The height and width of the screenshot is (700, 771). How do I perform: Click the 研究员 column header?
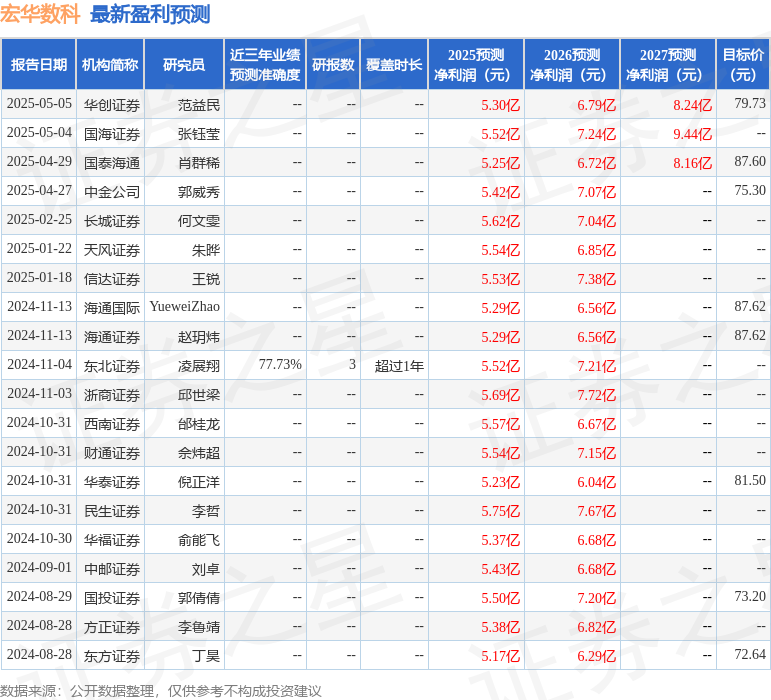pyautogui.click(x=184, y=64)
